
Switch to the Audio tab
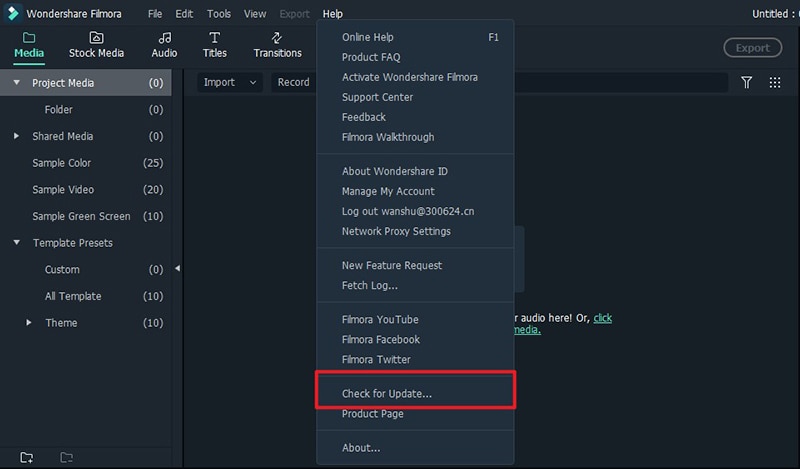(x=164, y=45)
